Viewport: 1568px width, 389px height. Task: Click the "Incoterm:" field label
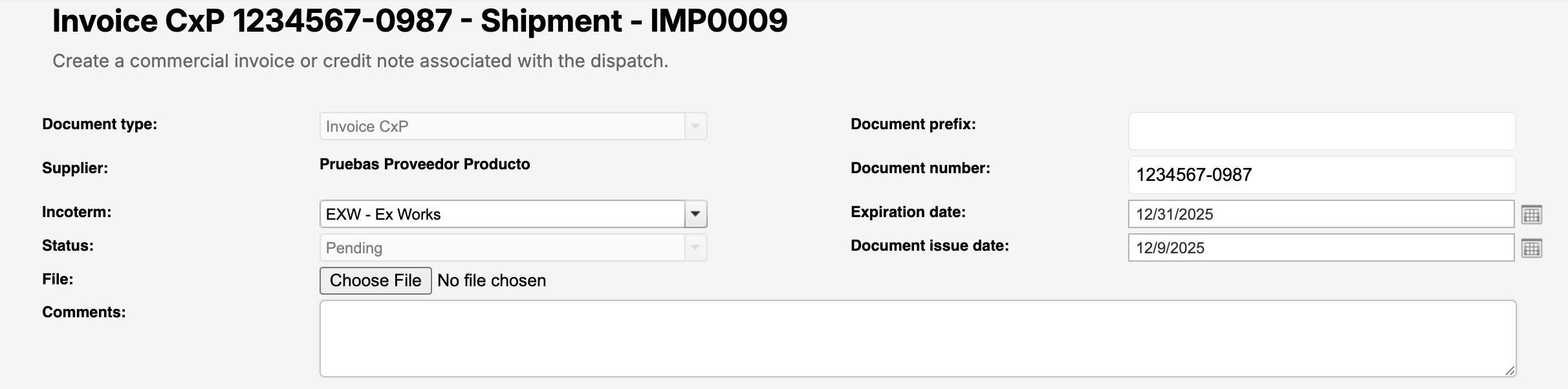point(76,212)
